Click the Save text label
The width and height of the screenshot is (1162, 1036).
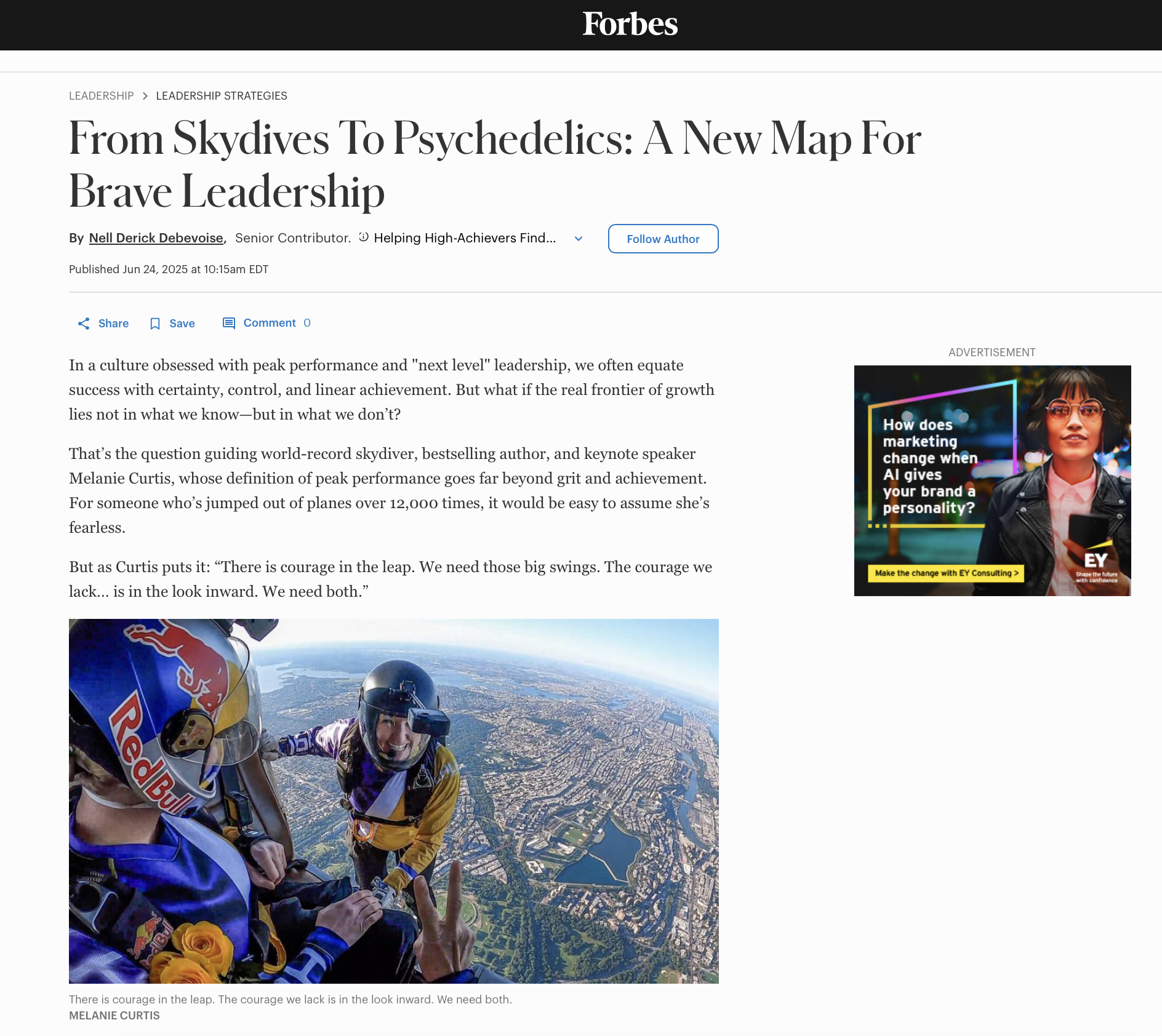pos(182,324)
